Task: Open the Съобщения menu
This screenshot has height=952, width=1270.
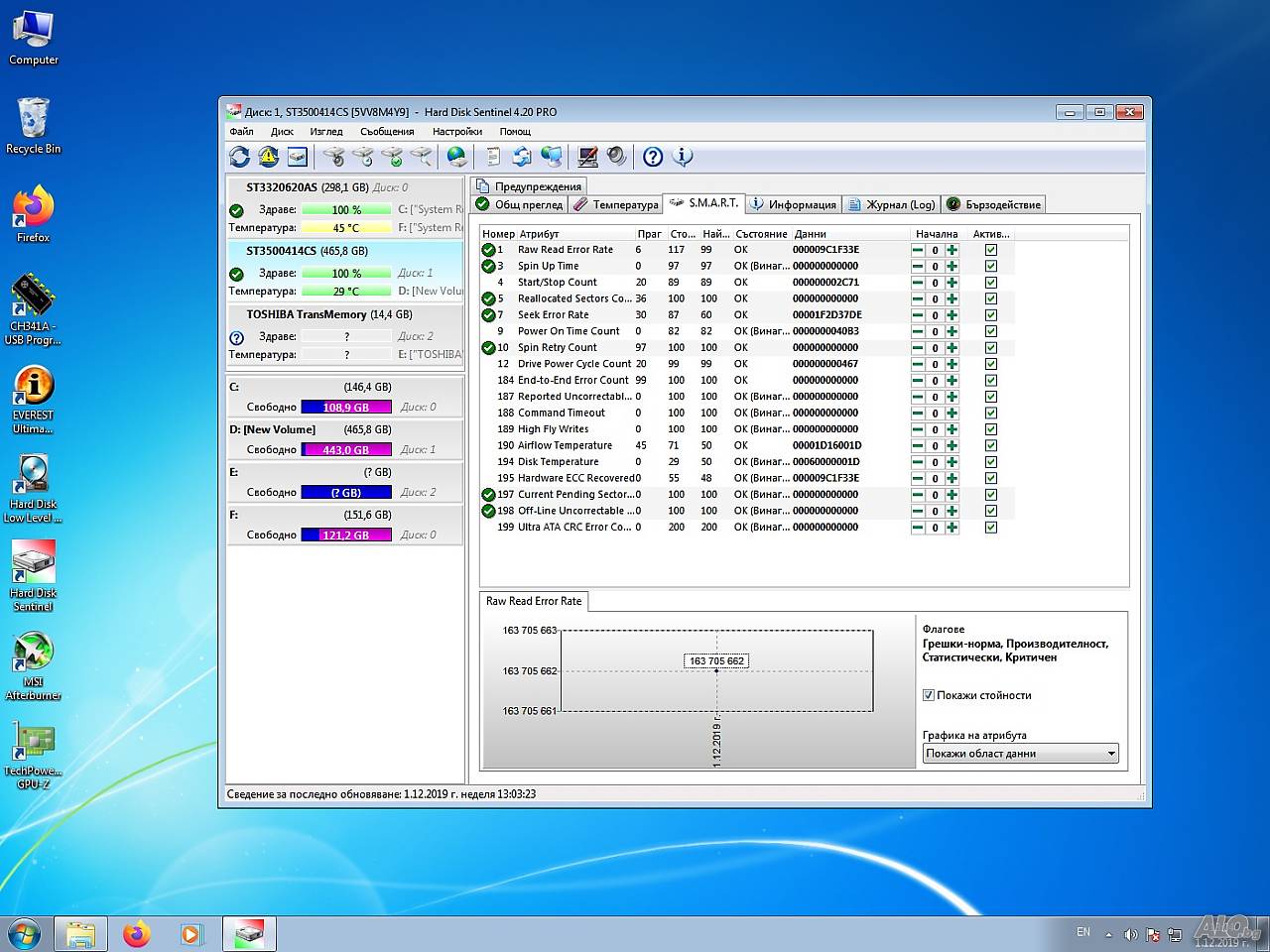Action: click(387, 131)
